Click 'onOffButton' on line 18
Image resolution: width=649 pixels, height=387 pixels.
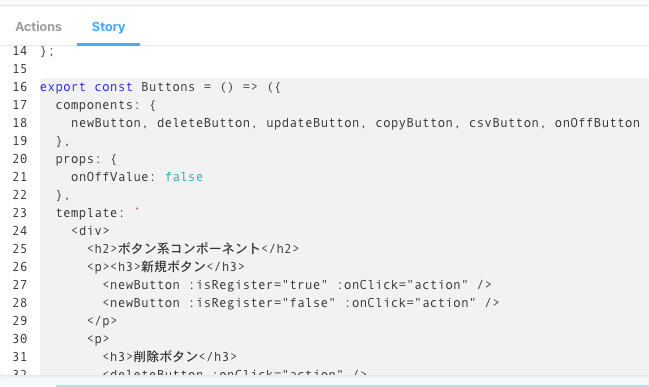pyautogui.click(x=597, y=123)
